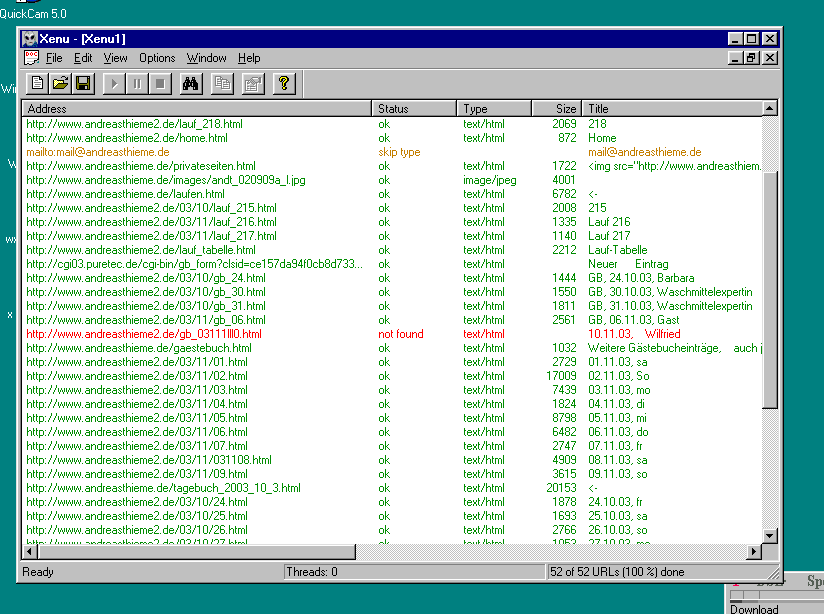Click the horizontal scrollbar thumb
Image resolution: width=824 pixels, height=614 pixels.
[197, 551]
